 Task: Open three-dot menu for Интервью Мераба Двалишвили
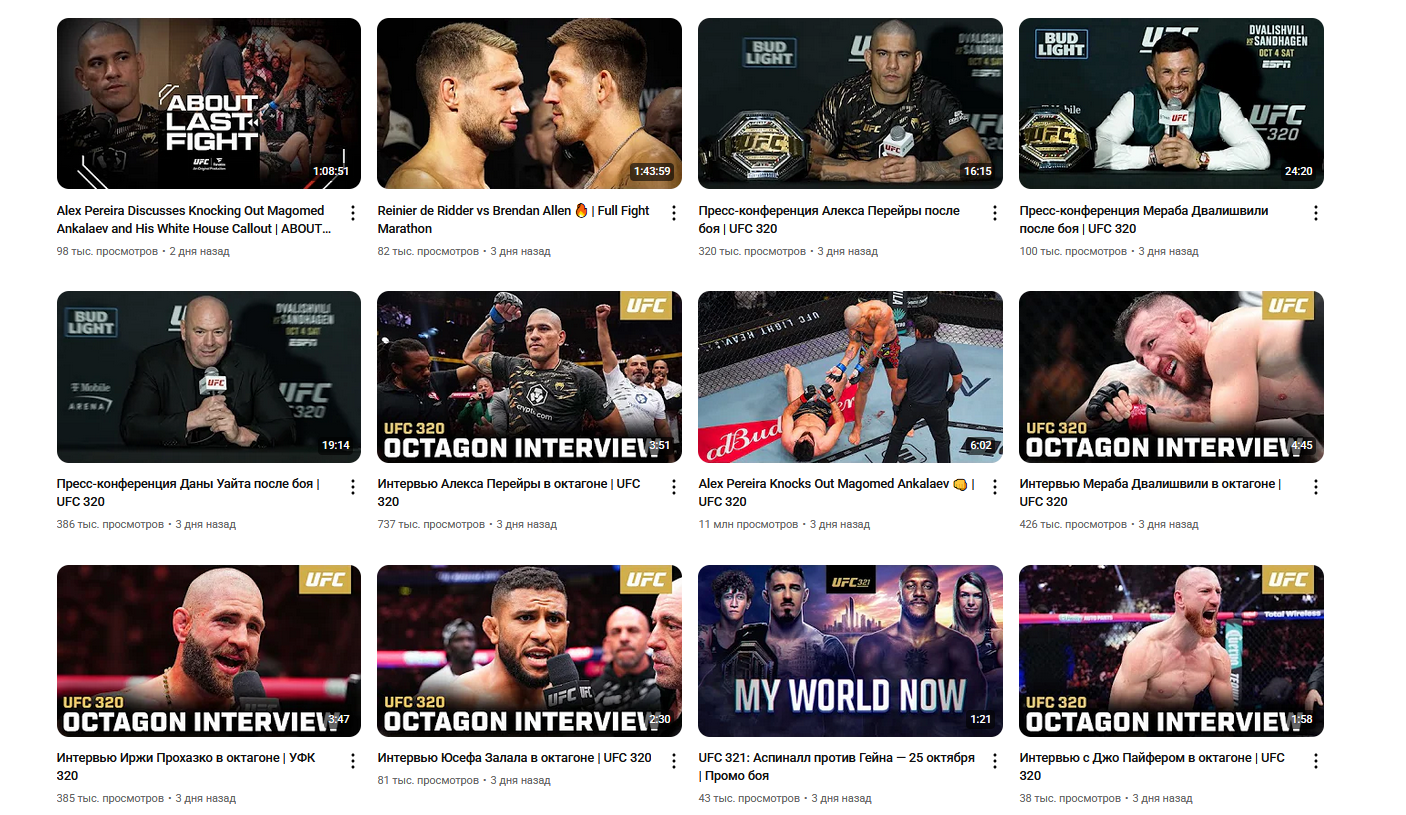click(1315, 486)
